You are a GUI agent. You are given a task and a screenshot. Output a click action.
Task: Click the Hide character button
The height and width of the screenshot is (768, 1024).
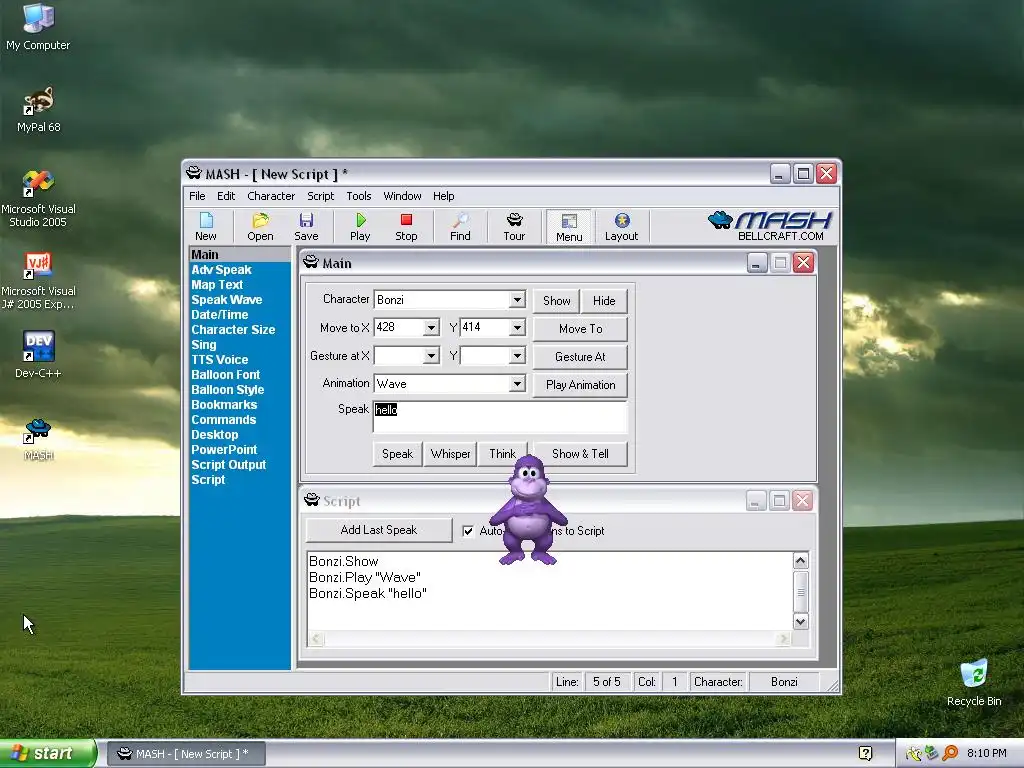604,301
